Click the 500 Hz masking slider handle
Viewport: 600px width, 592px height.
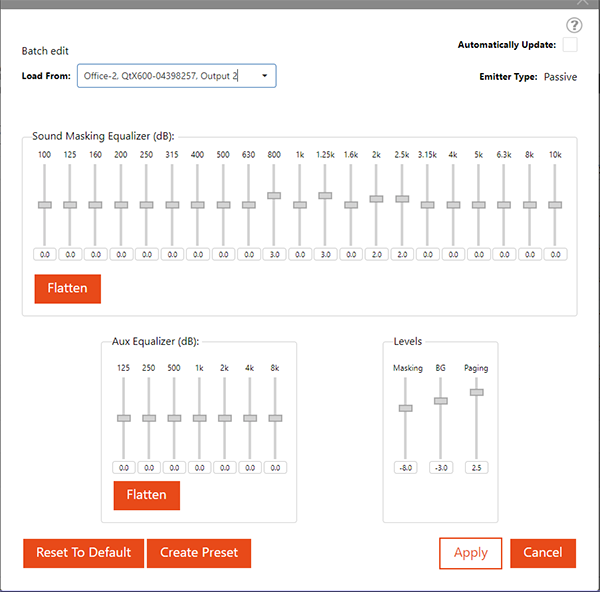point(223,205)
